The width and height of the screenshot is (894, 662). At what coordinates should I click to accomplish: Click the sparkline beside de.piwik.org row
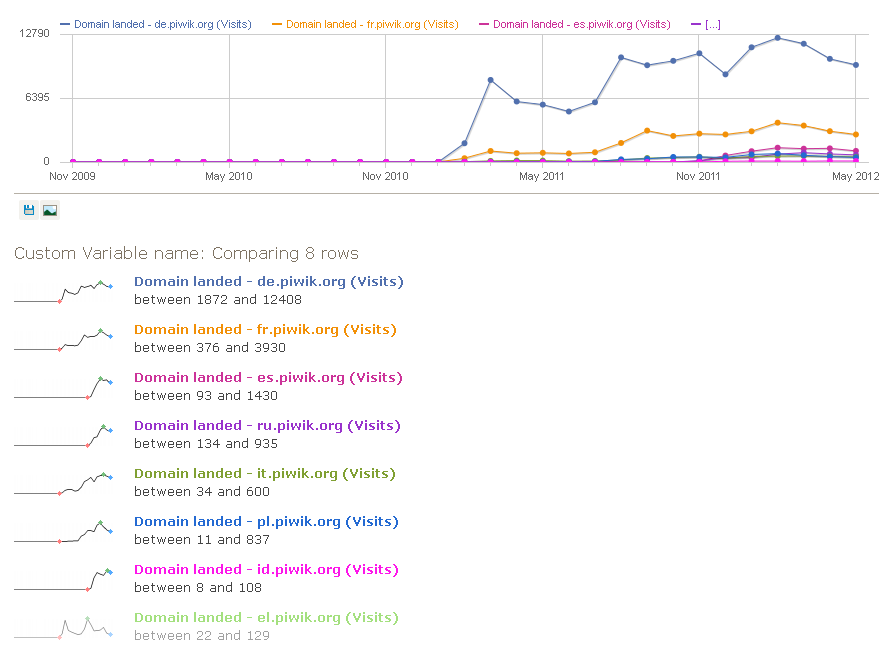(x=62, y=290)
